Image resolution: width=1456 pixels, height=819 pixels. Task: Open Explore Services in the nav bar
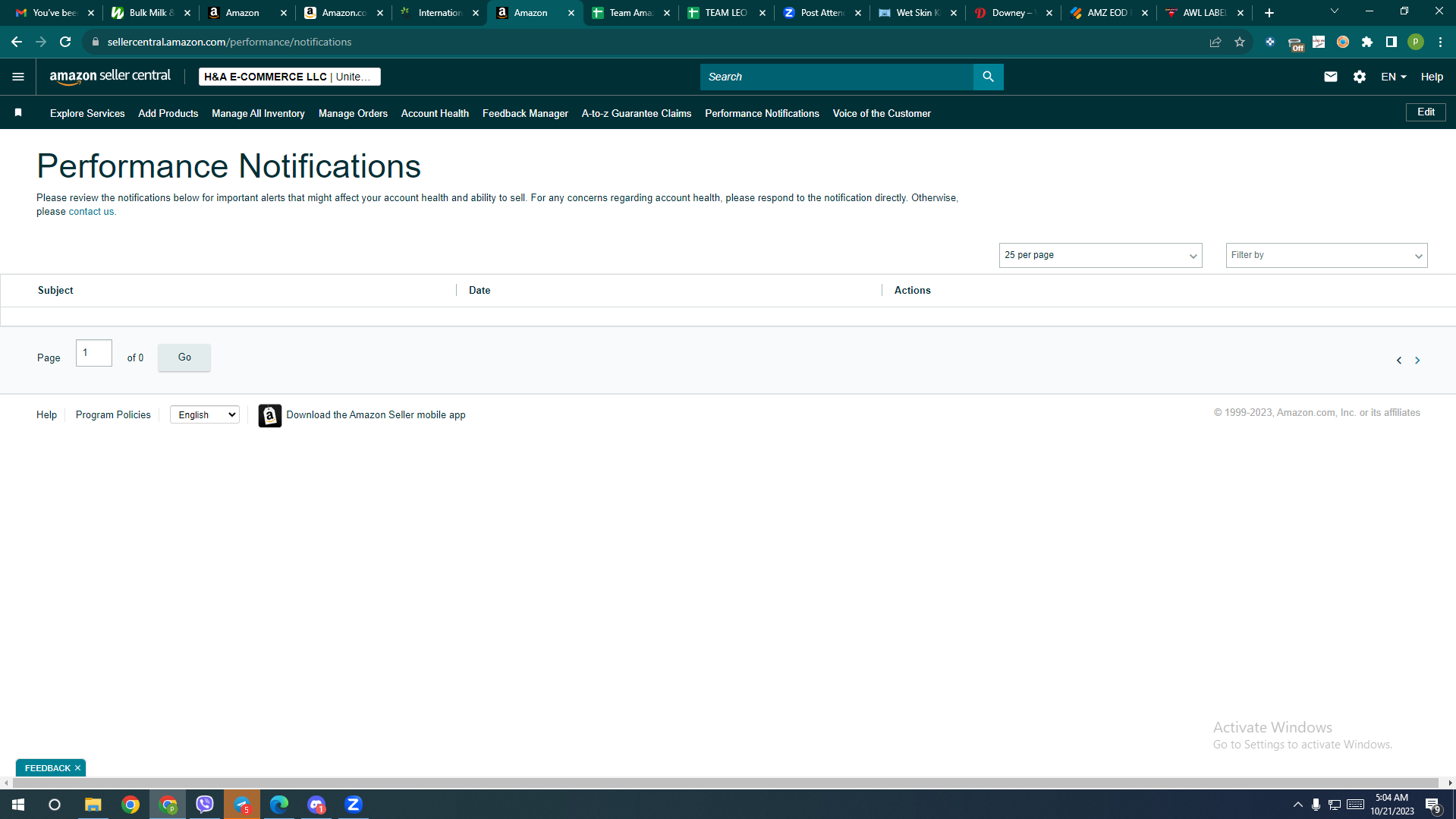(x=87, y=113)
